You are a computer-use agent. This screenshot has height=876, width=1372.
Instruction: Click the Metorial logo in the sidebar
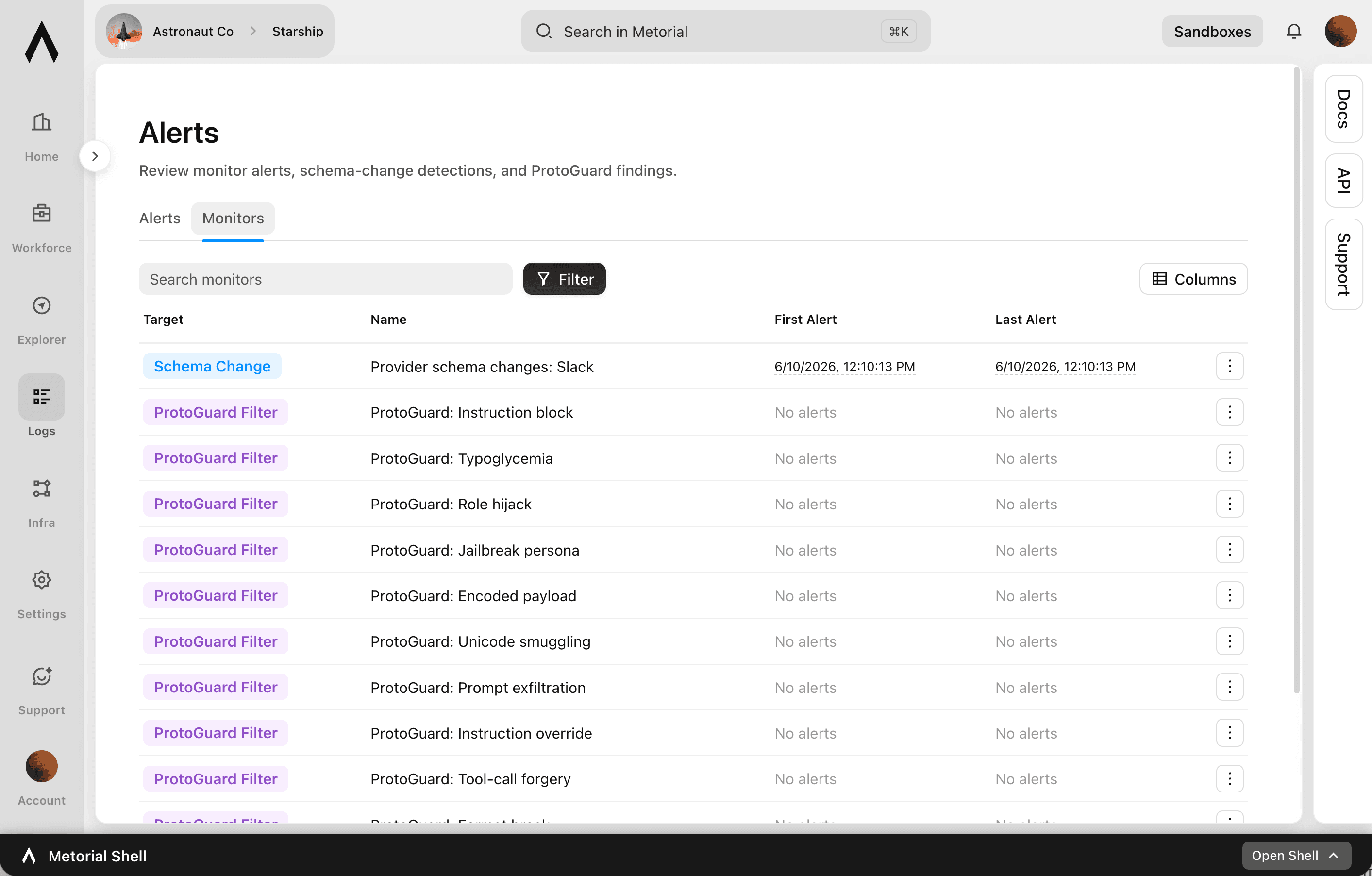pos(42,42)
